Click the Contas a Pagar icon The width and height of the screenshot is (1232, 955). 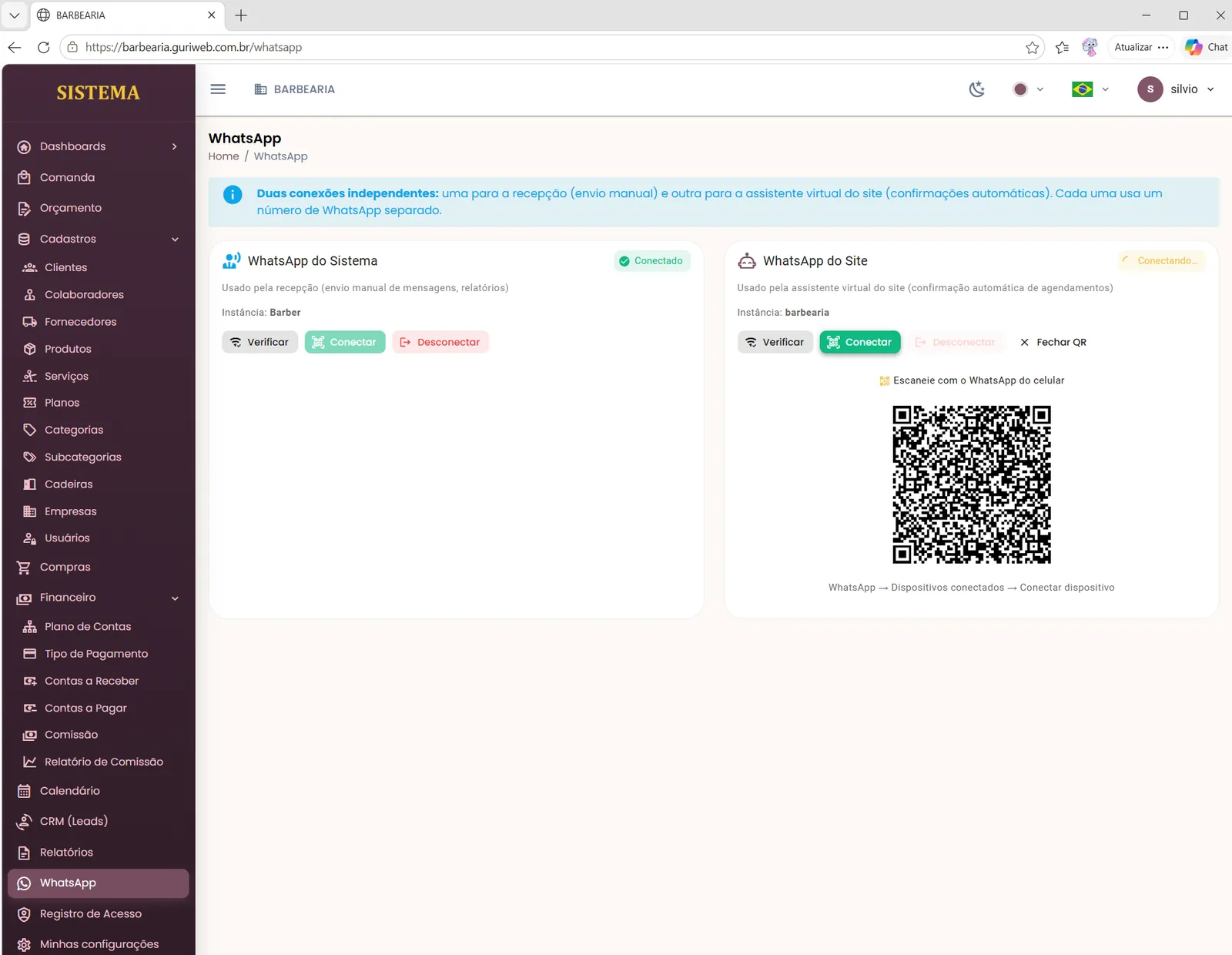click(30, 708)
